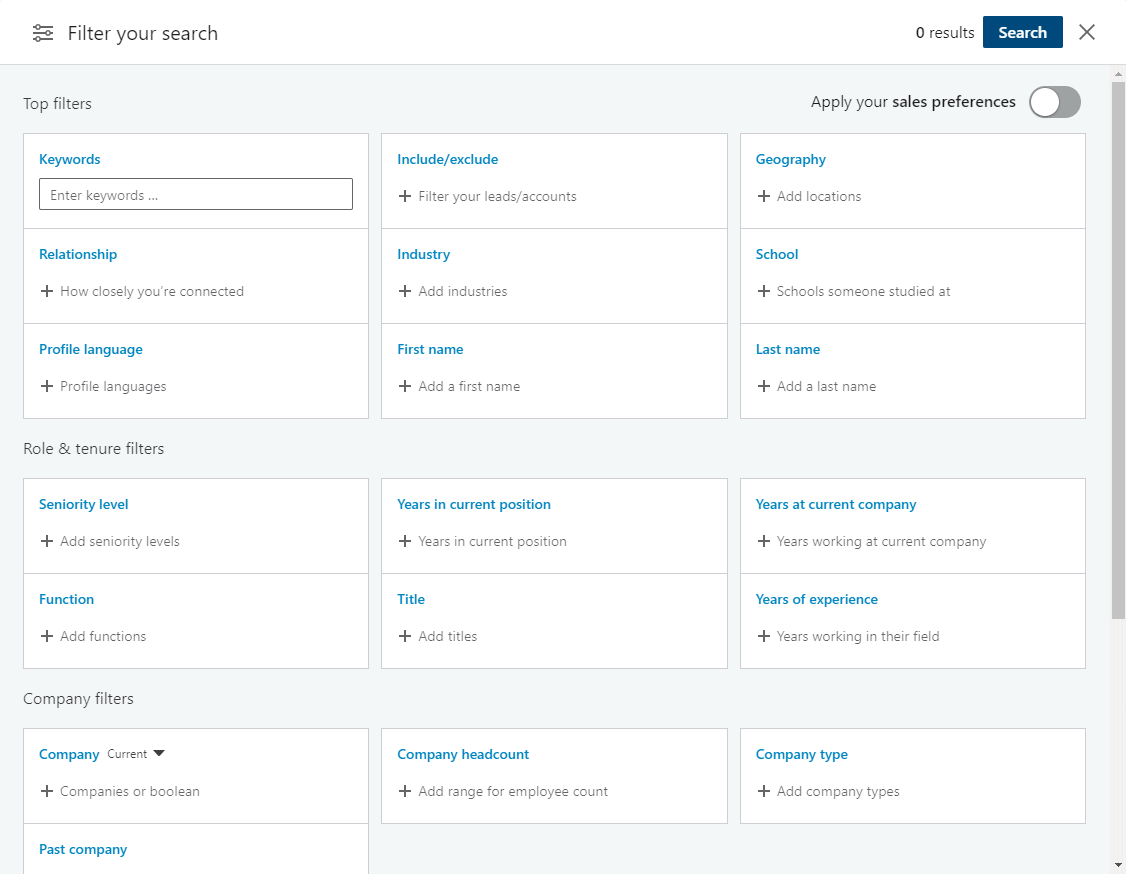This screenshot has height=874, width=1126.
Task: Click the Add industries text
Action: tap(462, 291)
